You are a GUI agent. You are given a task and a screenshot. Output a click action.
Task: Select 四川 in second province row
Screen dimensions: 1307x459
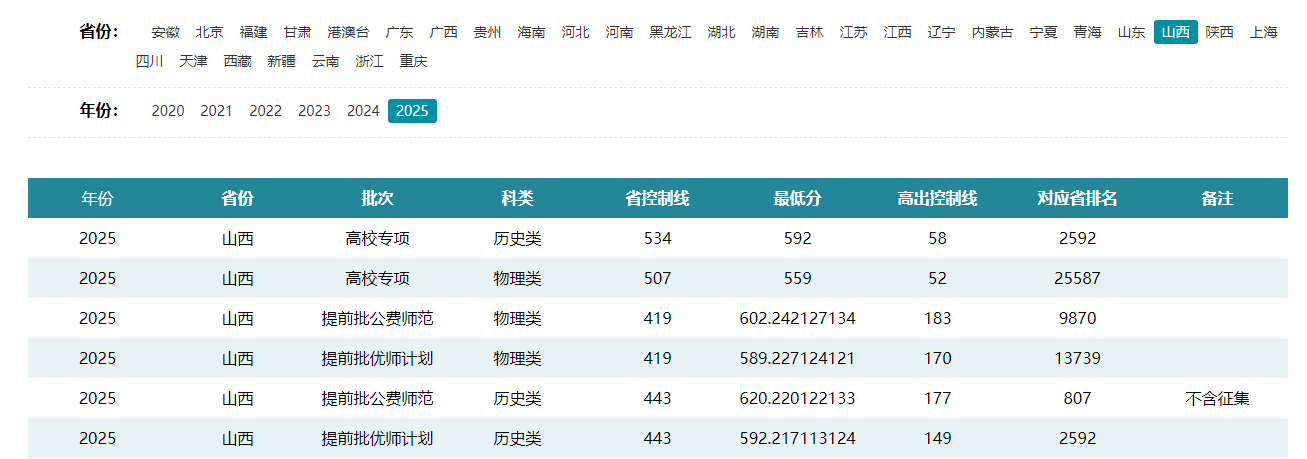coord(150,61)
